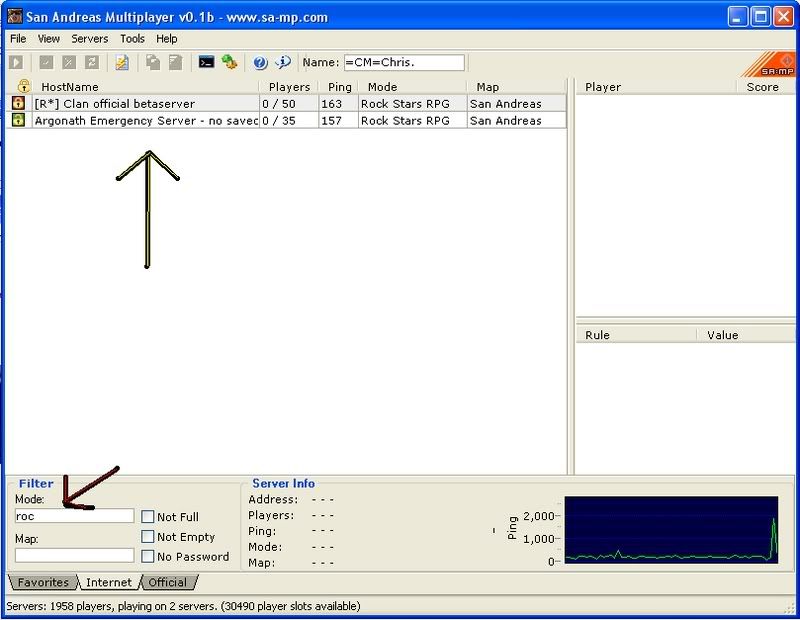Screen dimensions: 800x620
Task: Click the Server Properties sheet icon
Action: pos(176,63)
